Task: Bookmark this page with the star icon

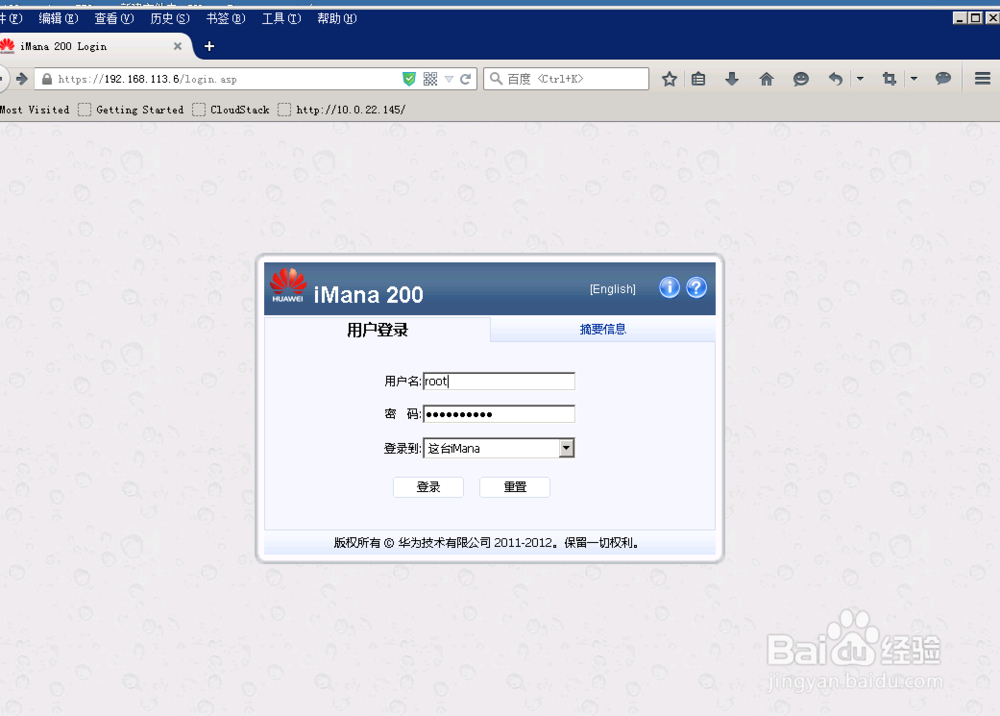Action: pyautogui.click(x=669, y=79)
